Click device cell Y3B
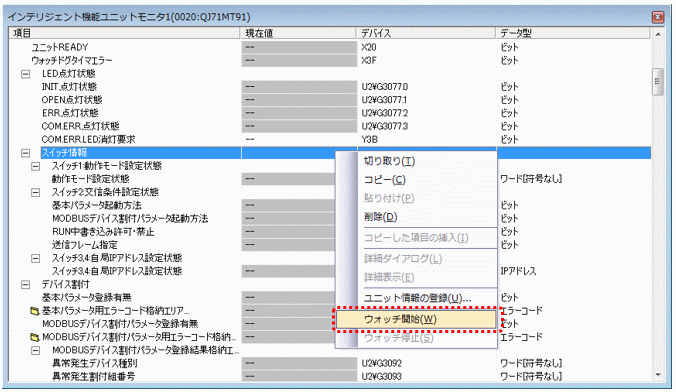 tap(369, 140)
